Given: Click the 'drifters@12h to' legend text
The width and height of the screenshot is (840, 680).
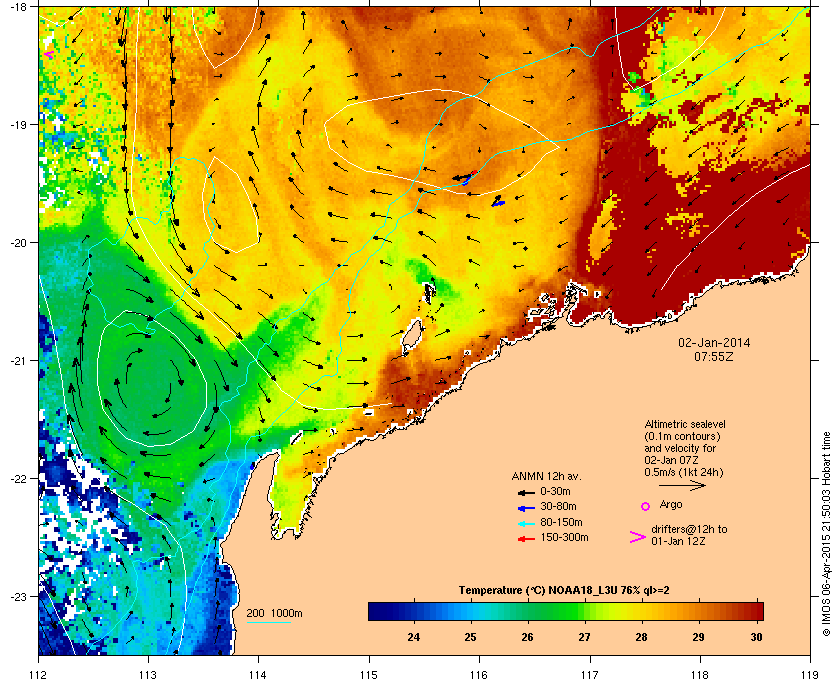Looking at the screenshot, I should tap(689, 529).
